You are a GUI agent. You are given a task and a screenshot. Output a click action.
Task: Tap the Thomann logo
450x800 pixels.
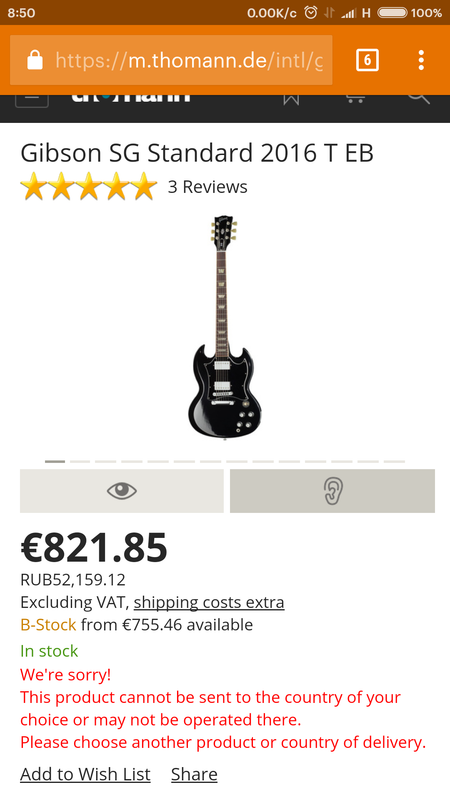pyautogui.click(x=131, y=99)
